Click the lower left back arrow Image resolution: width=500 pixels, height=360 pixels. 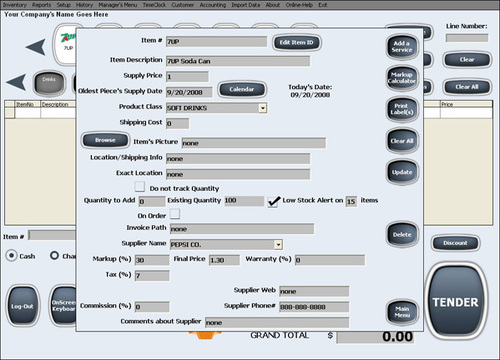16,82
